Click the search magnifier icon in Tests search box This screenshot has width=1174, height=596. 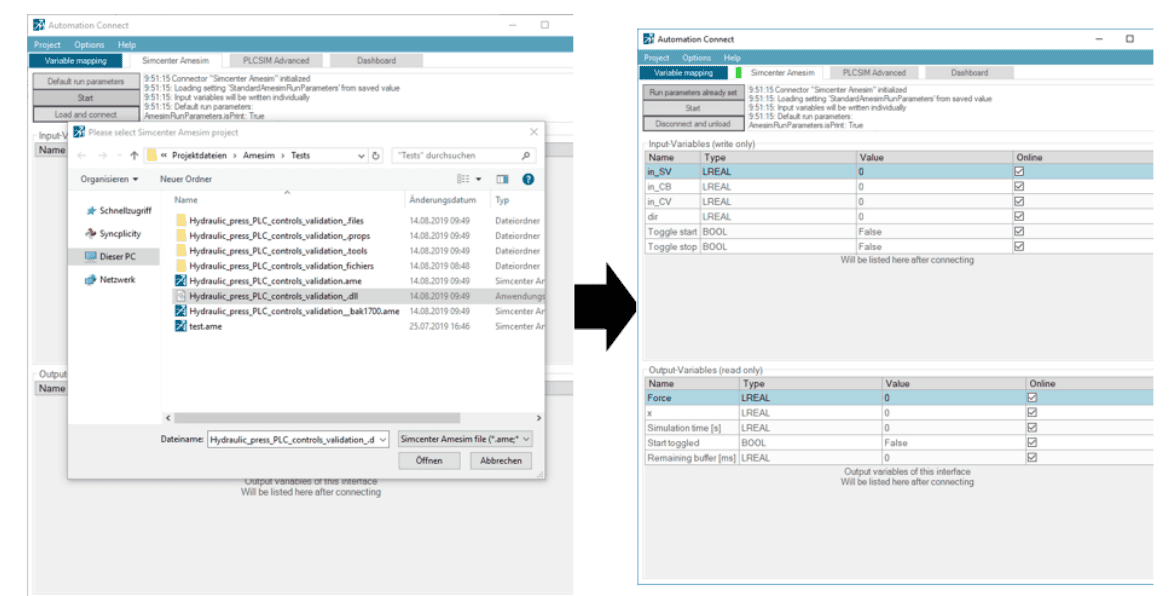pos(526,156)
